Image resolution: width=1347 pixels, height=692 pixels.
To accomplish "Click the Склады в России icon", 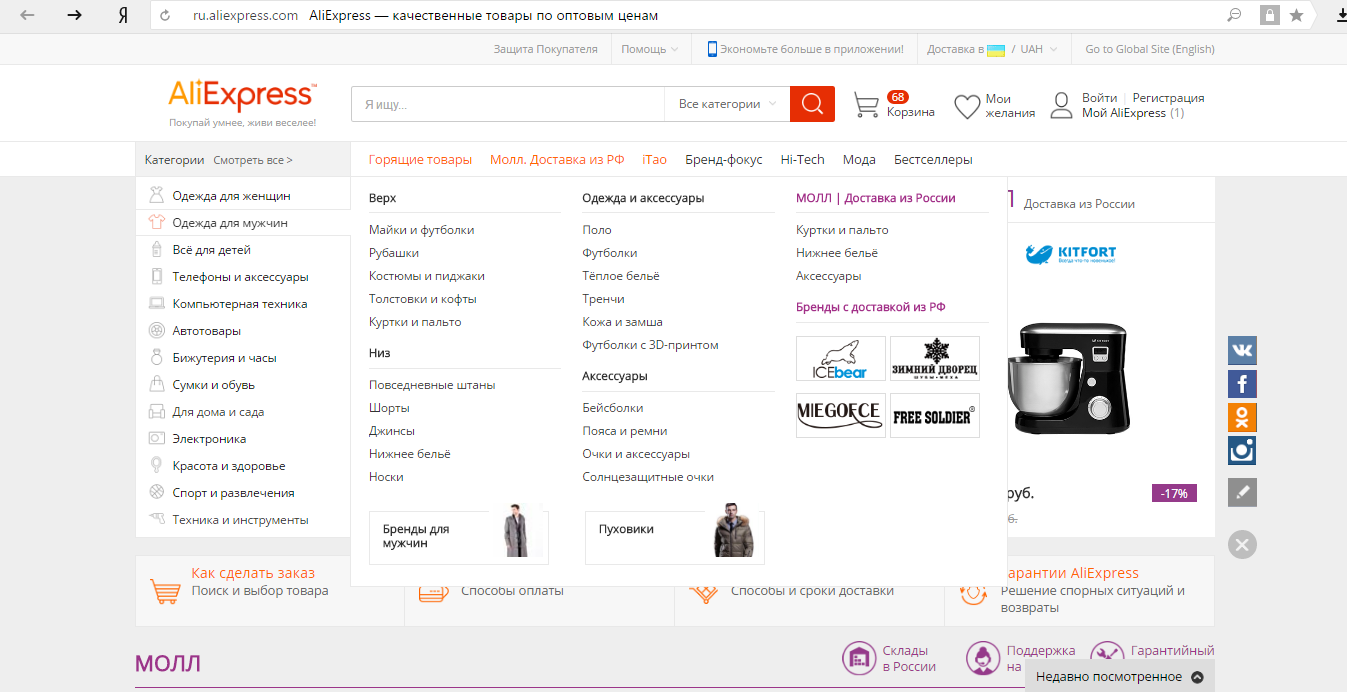I will (859, 658).
